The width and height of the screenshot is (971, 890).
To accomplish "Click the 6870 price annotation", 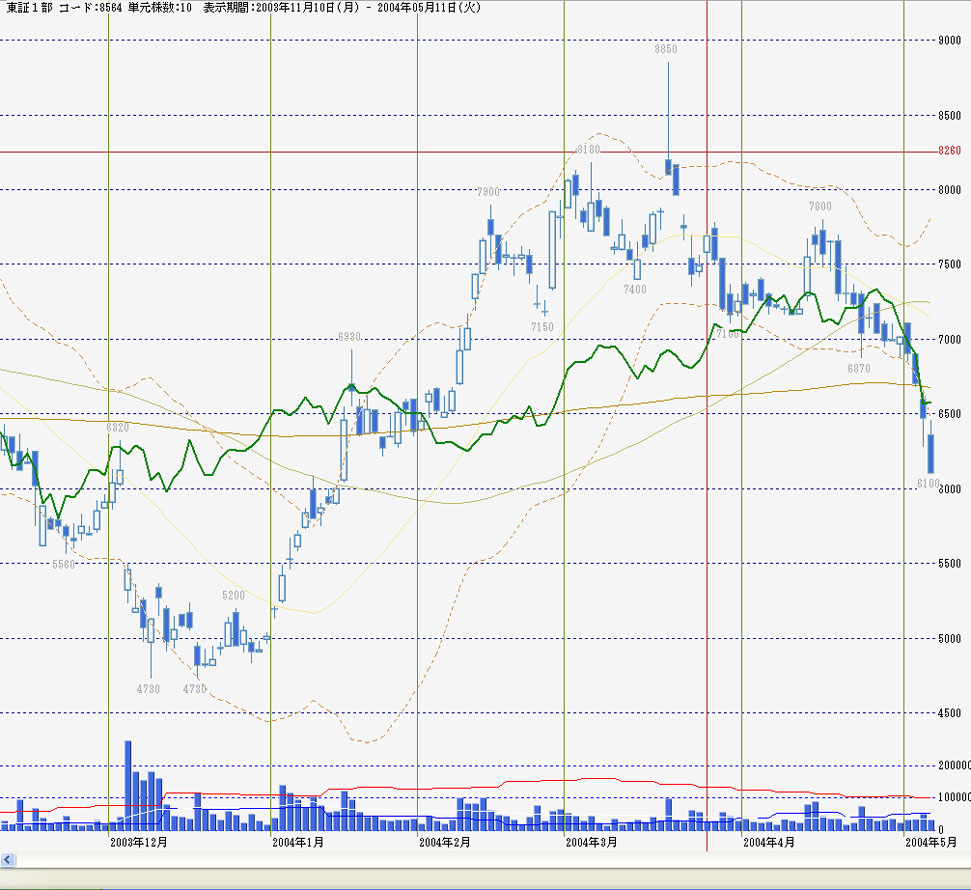I will [x=859, y=368].
